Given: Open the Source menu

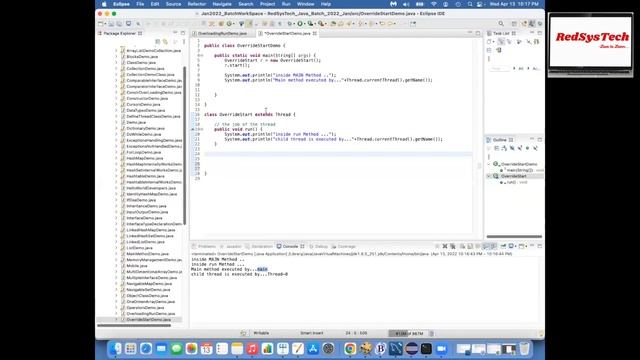Looking at the screenshot, I should tap(173, 4).
